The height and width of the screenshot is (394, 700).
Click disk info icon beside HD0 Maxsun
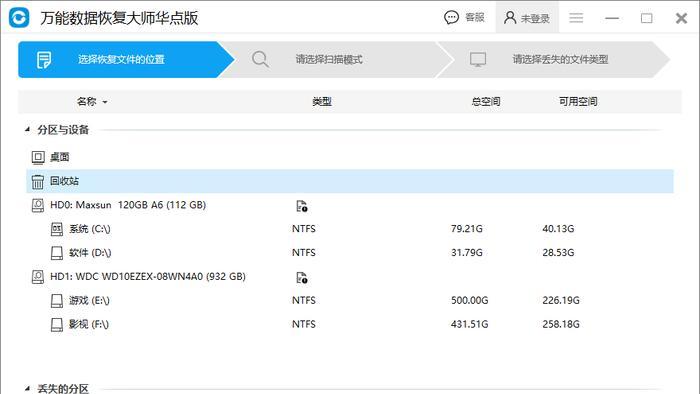click(x=302, y=206)
